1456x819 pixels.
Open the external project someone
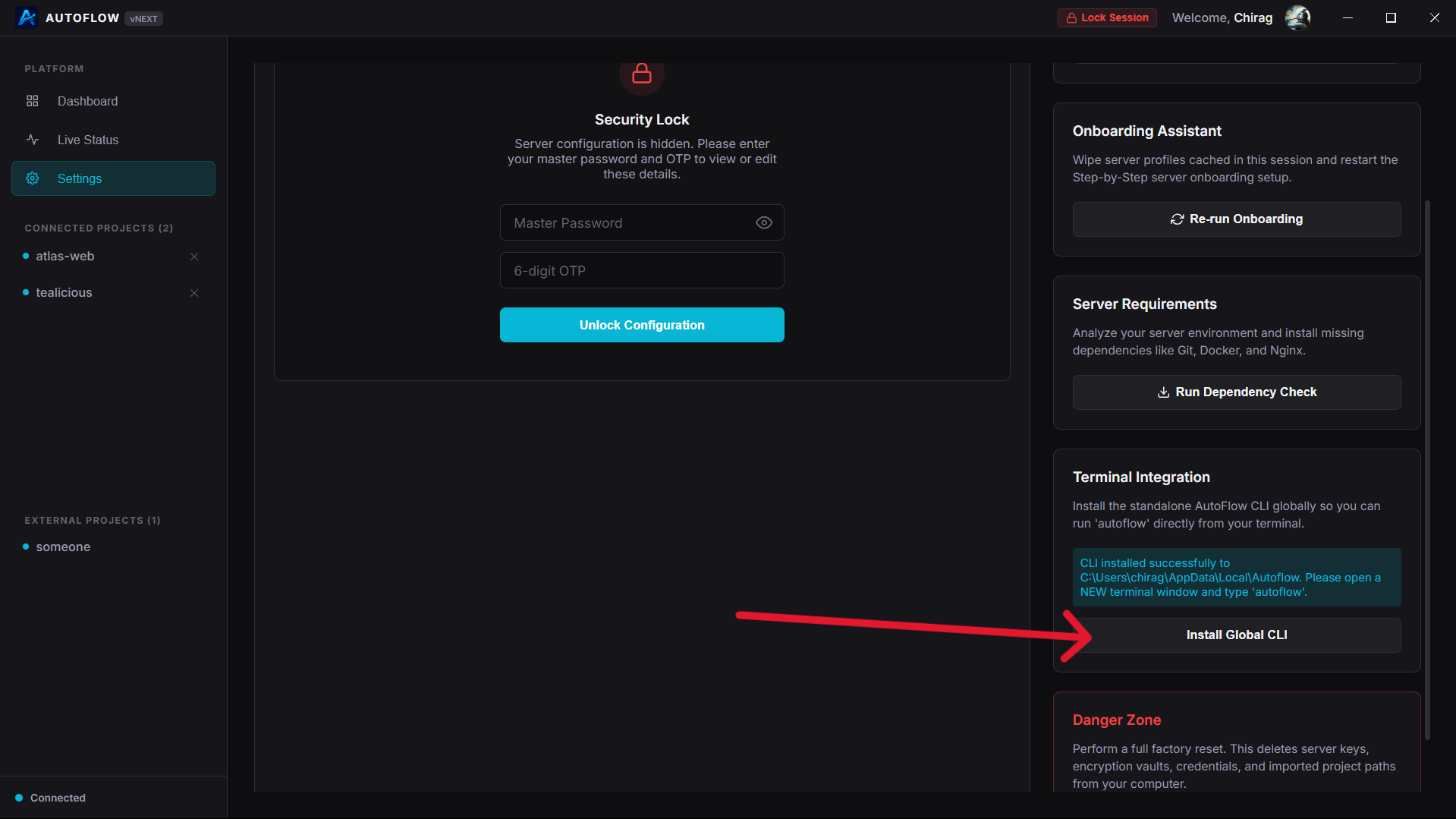(63, 547)
